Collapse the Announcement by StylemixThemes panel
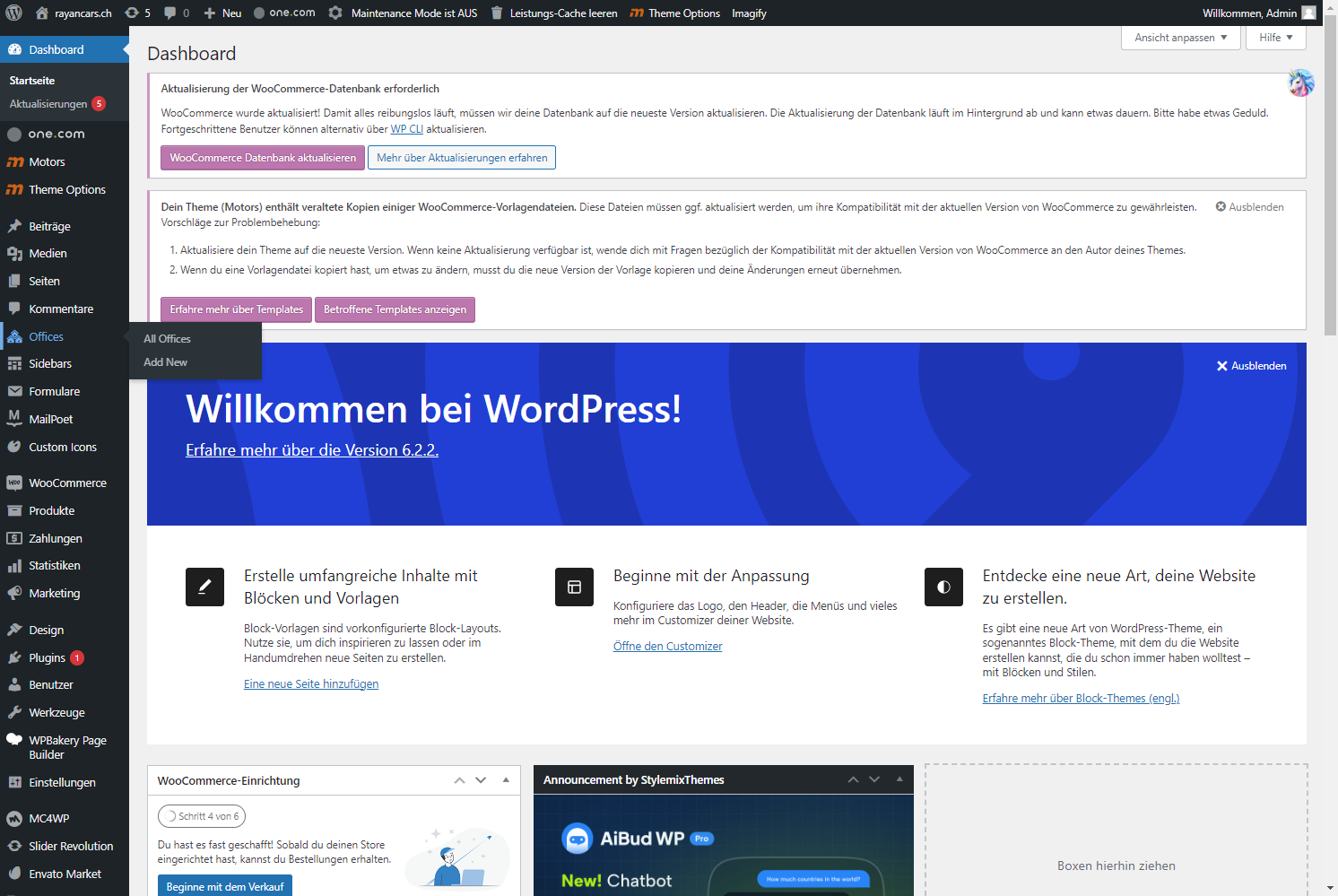1338x896 pixels. click(899, 779)
